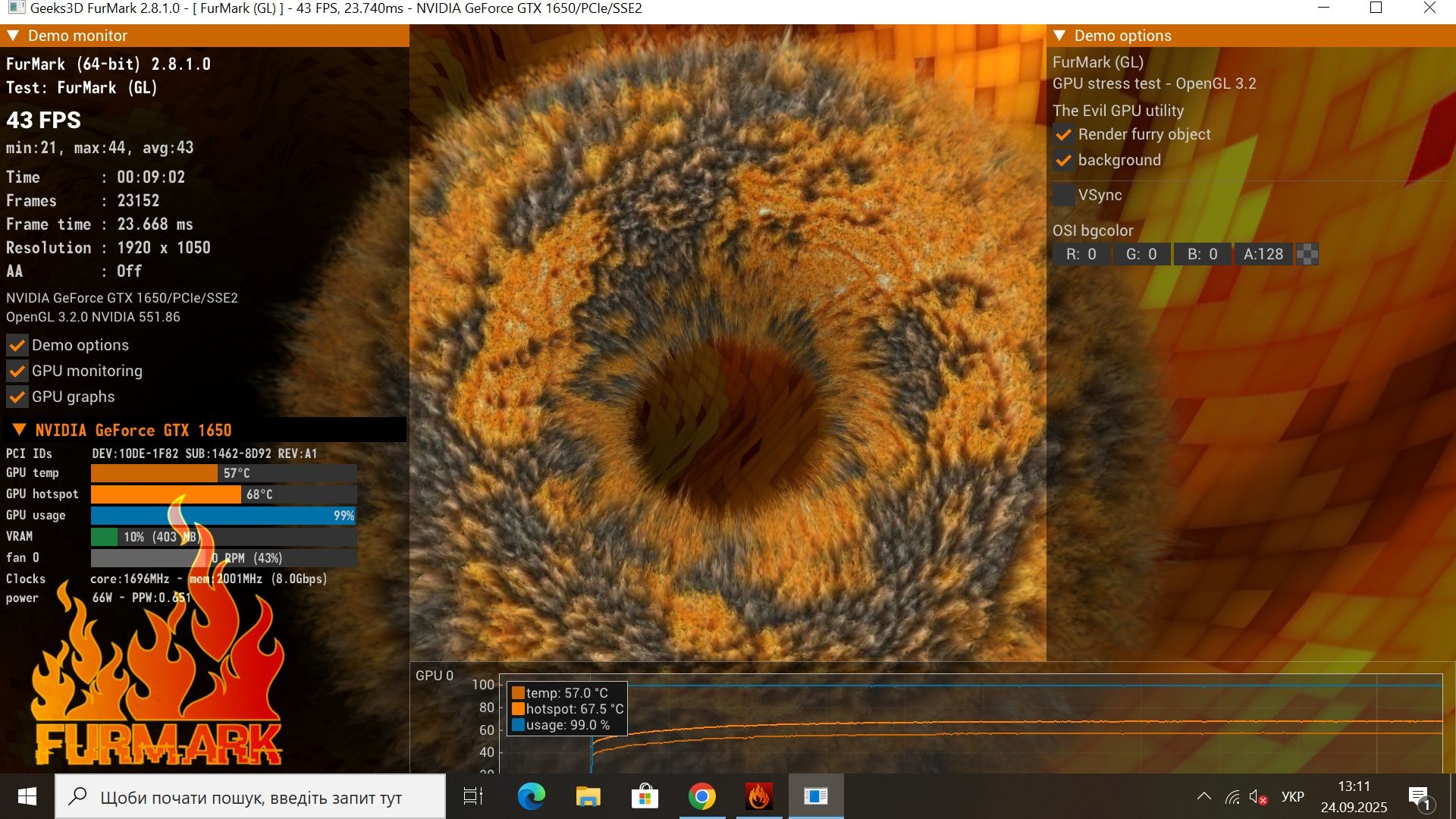
Task: Click the A:128 alpha field
Action: [x=1263, y=254]
